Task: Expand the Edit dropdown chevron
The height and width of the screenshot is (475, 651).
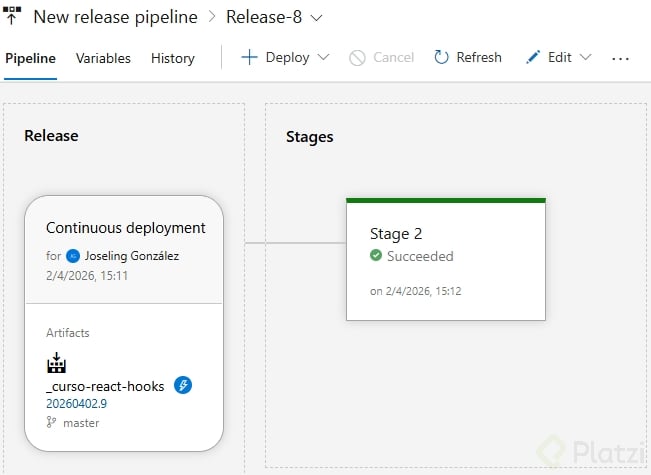Action: click(x=586, y=58)
